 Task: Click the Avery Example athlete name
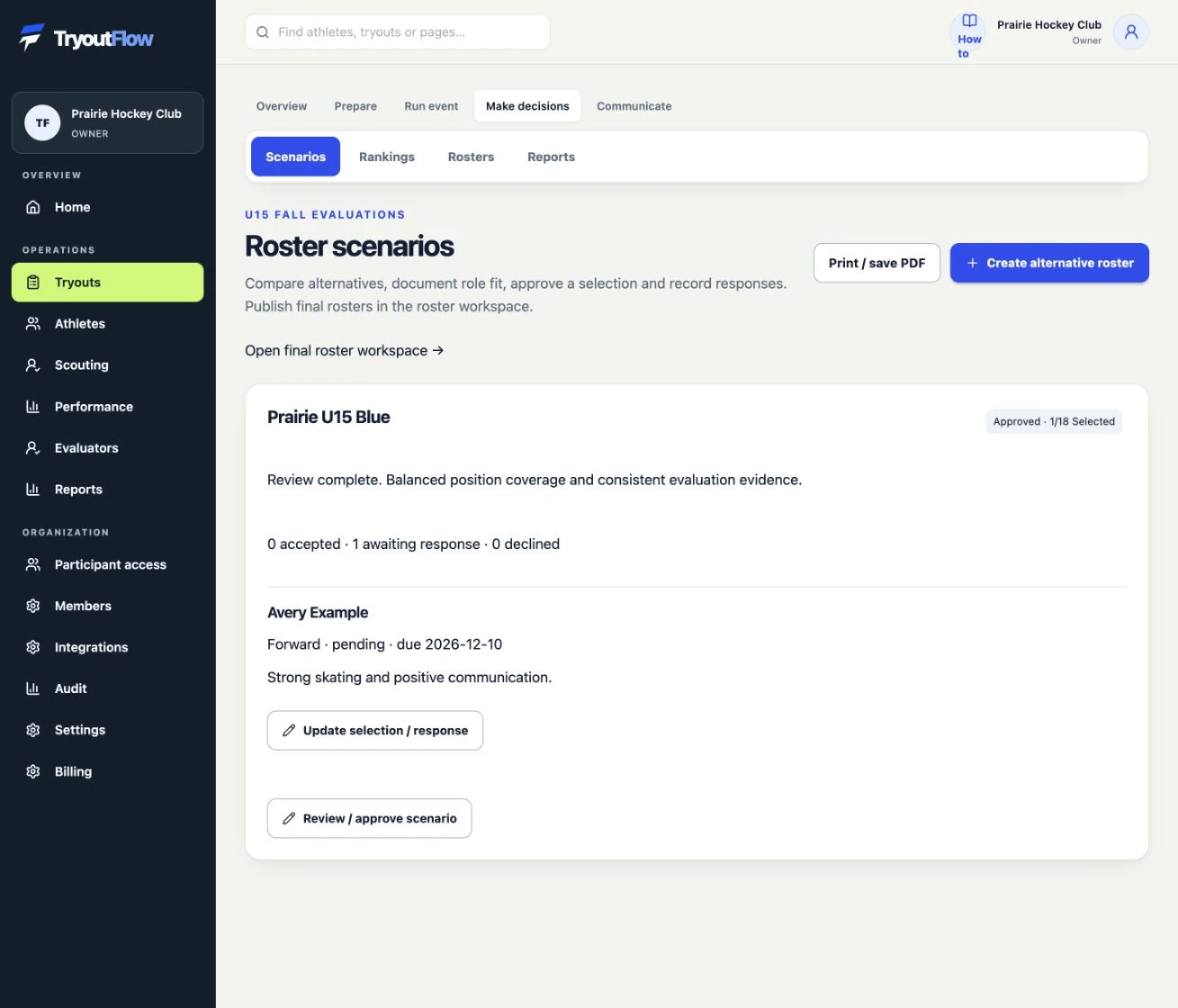pos(318,613)
